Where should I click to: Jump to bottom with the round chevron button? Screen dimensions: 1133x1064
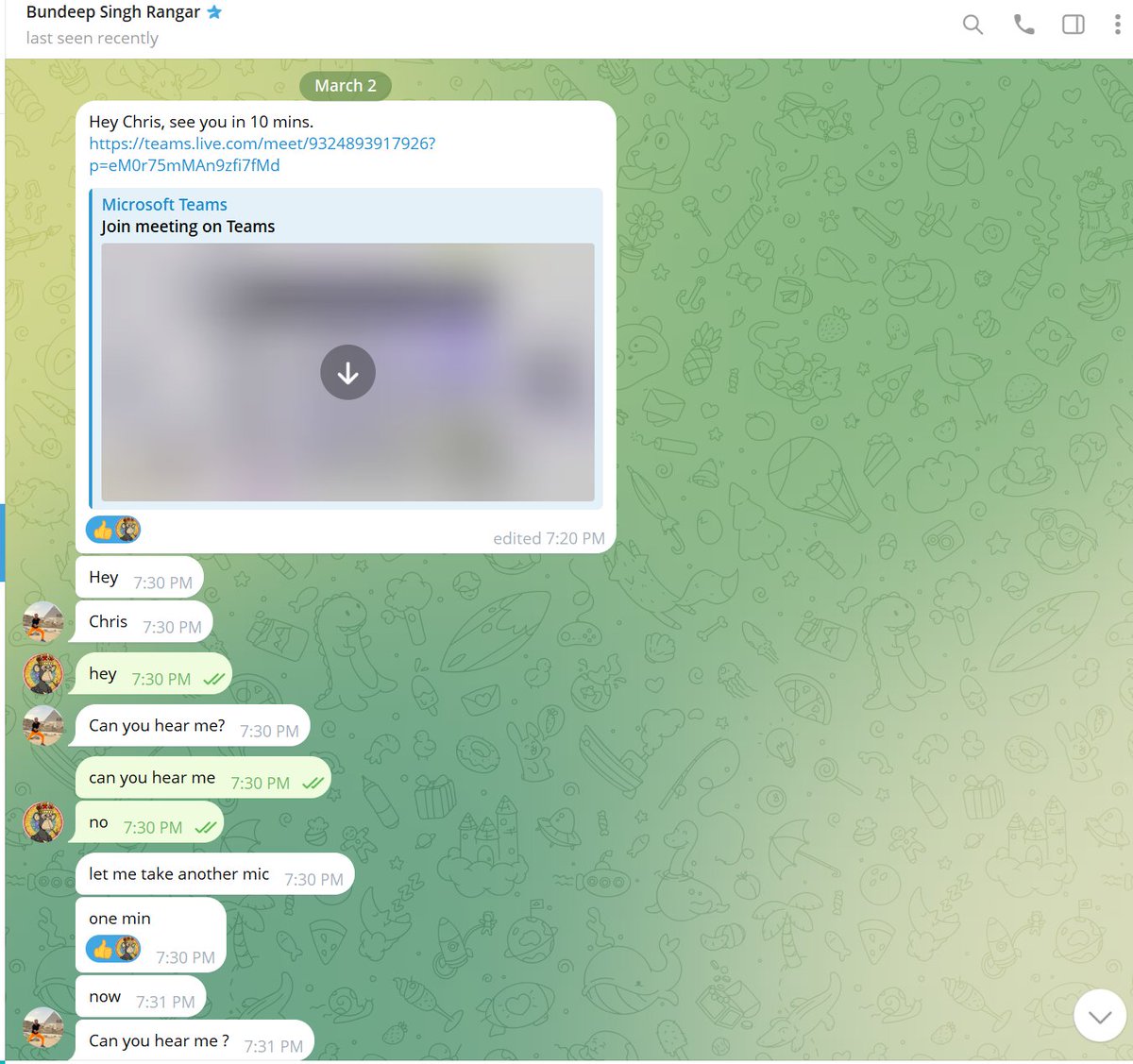click(x=1100, y=1016)
